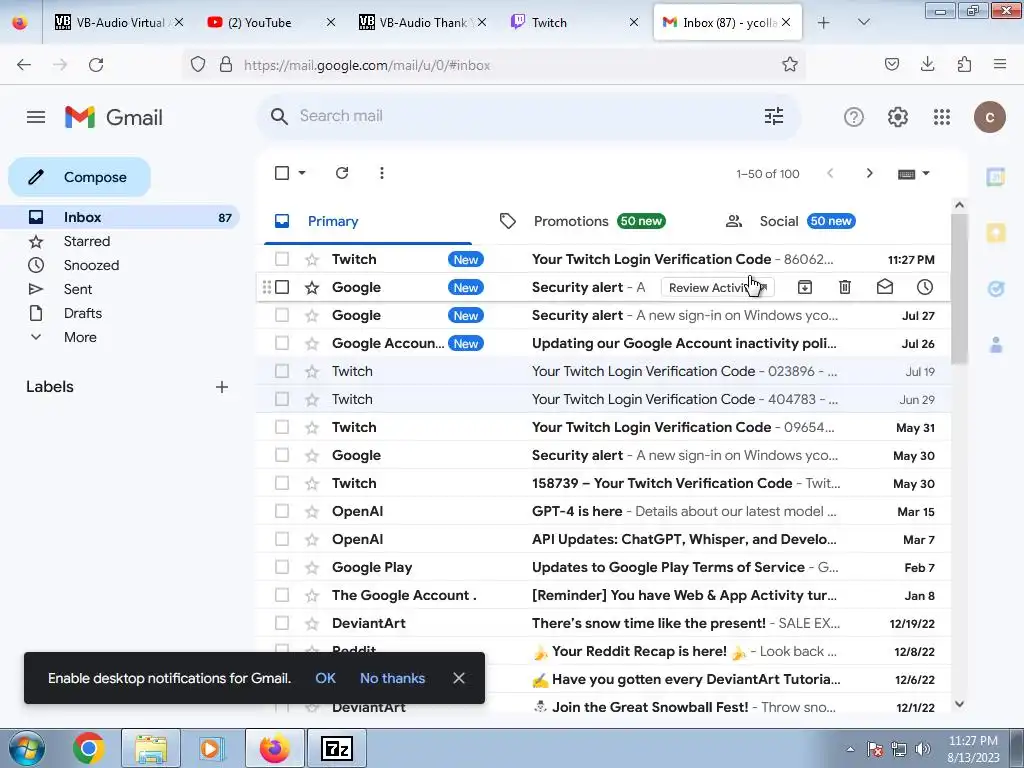The width and height of the screenshot is (1024, 768).
Task: Open search filter options icon
Action: pyautogui.click(x=774, y=116)
